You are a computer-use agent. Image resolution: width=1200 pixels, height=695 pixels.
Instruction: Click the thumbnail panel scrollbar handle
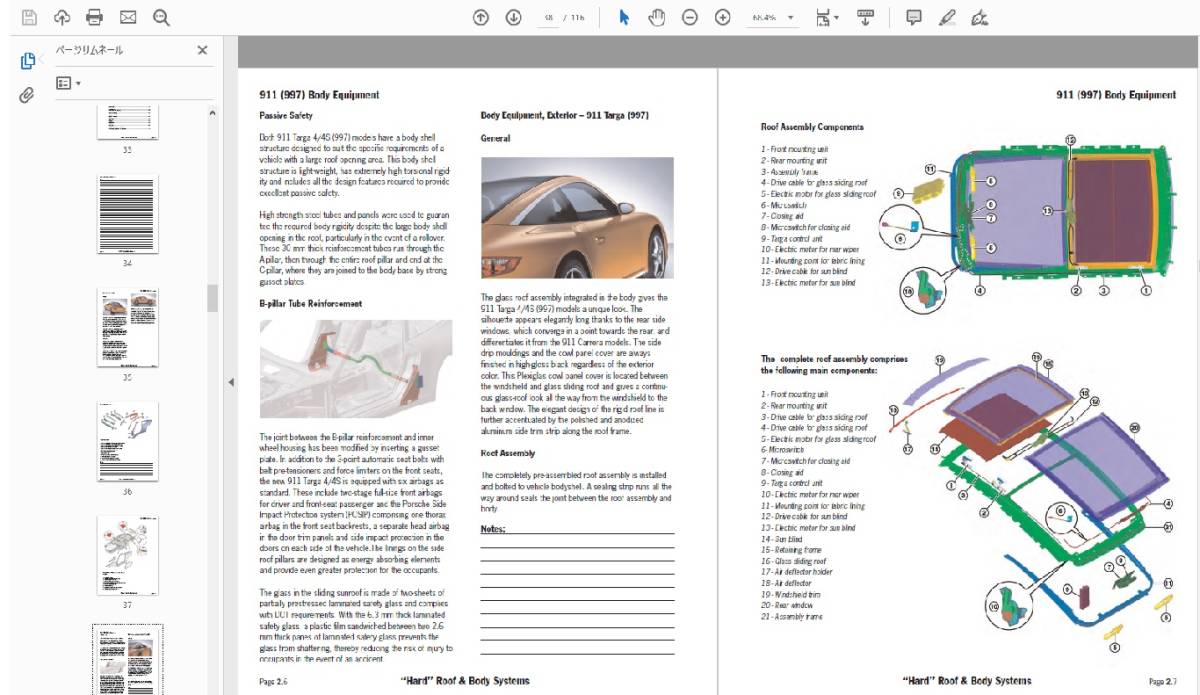[x=212, y=298]
